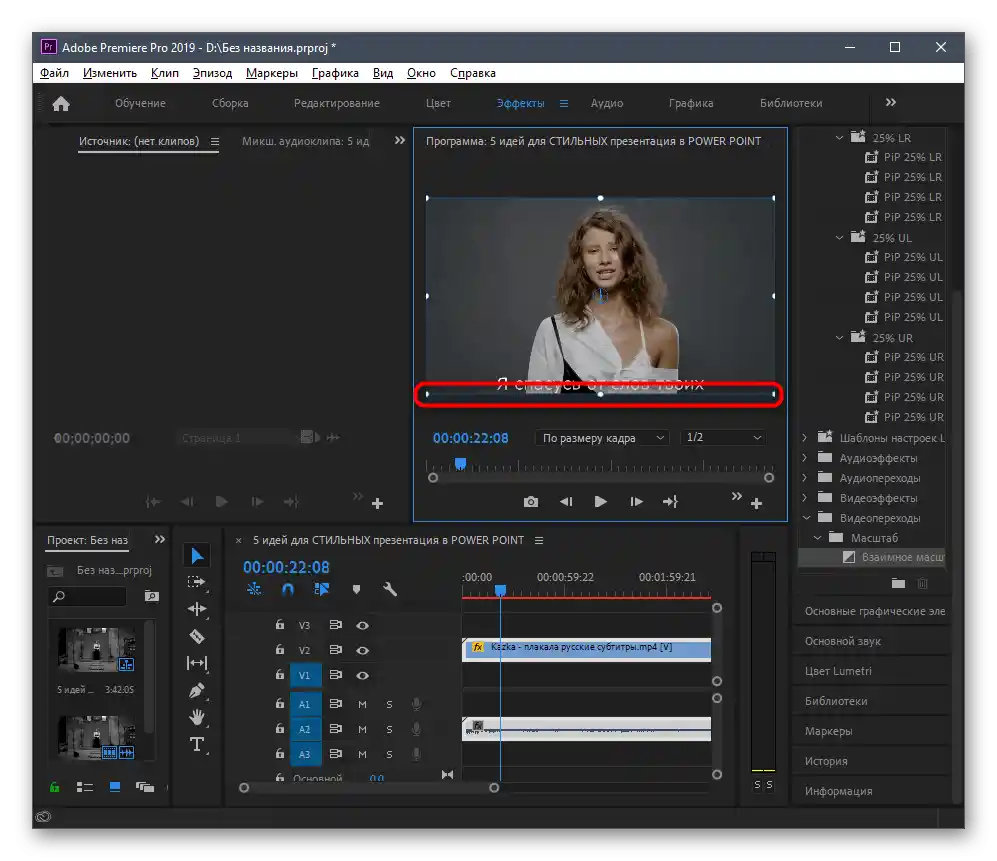Open the Графика menu in menu bar

click(335, 73)
